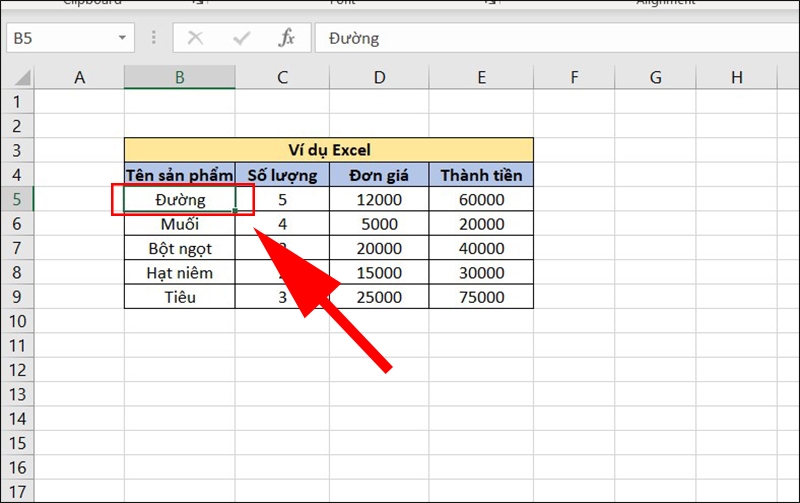Click the Tên sản phẩm header cell
Screen dimensions: 800x503
[180, 175]
